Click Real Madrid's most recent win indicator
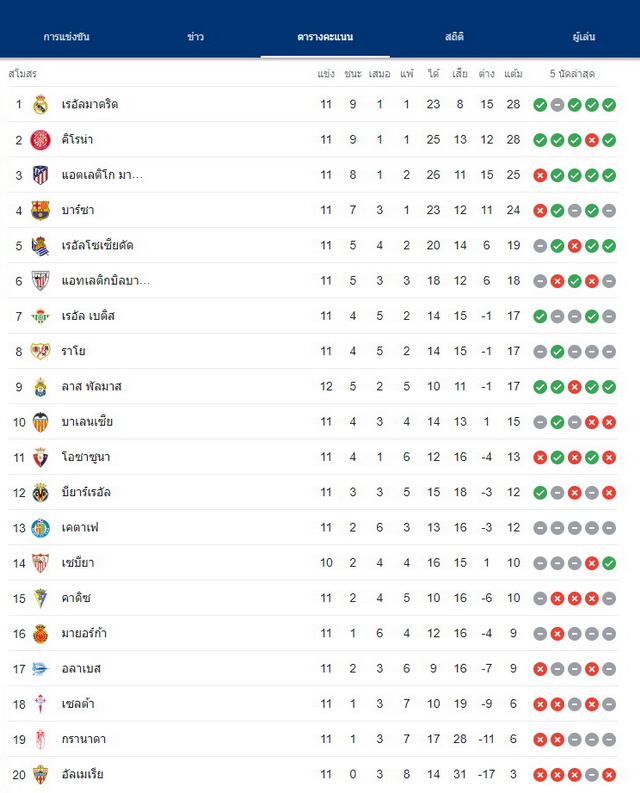This screenshot has width=640, height=793. coord(609,105)
